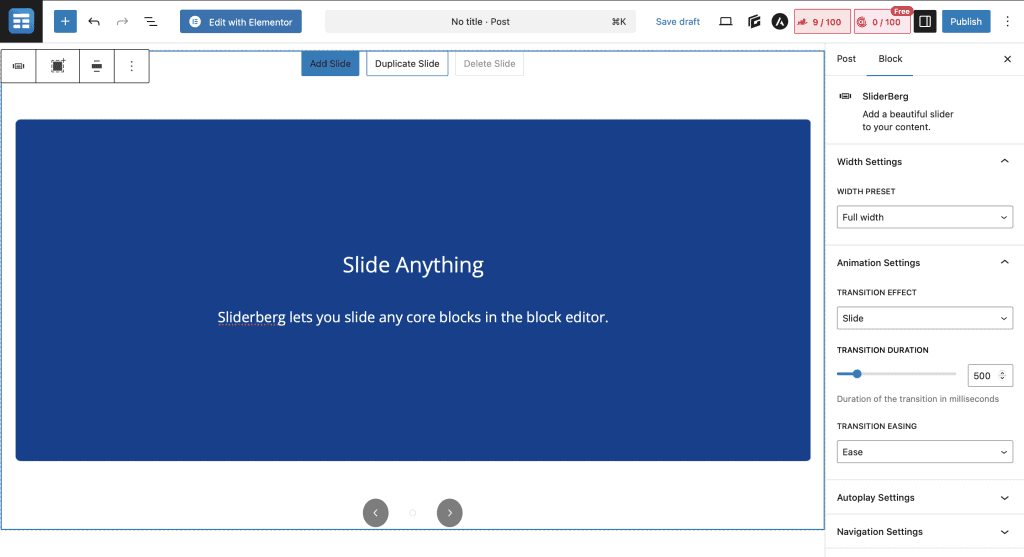
Task: Click the transition duration 500 field
Action: coord(989,375)
